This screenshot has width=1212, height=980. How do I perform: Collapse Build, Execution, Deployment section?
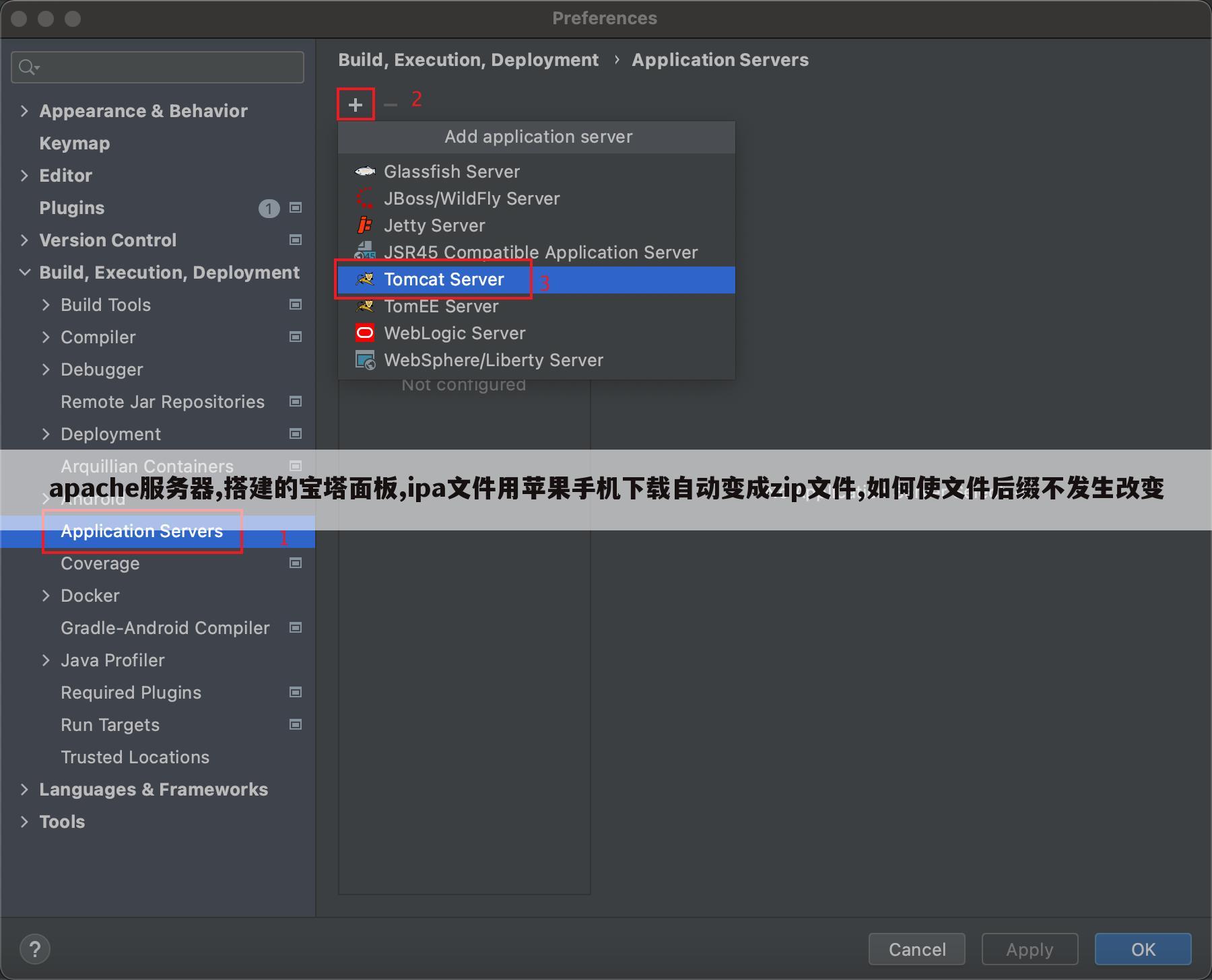pyautogui.click(x=25, y=273)
